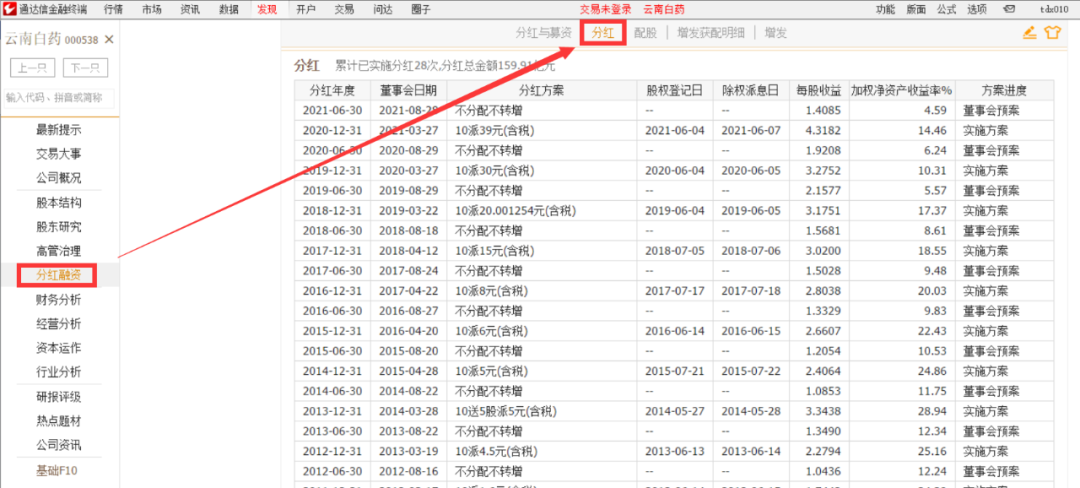Click the 2017-07-17 registration date cell

point(675,291)
